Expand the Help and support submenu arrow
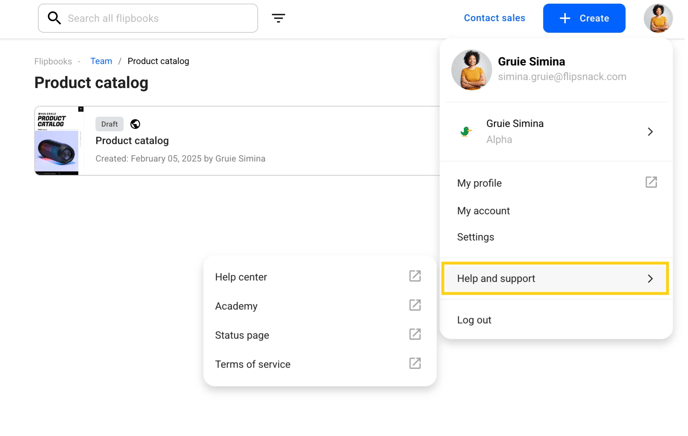The width and height of the screenshot is (688, 436). (x=650, y=279)
